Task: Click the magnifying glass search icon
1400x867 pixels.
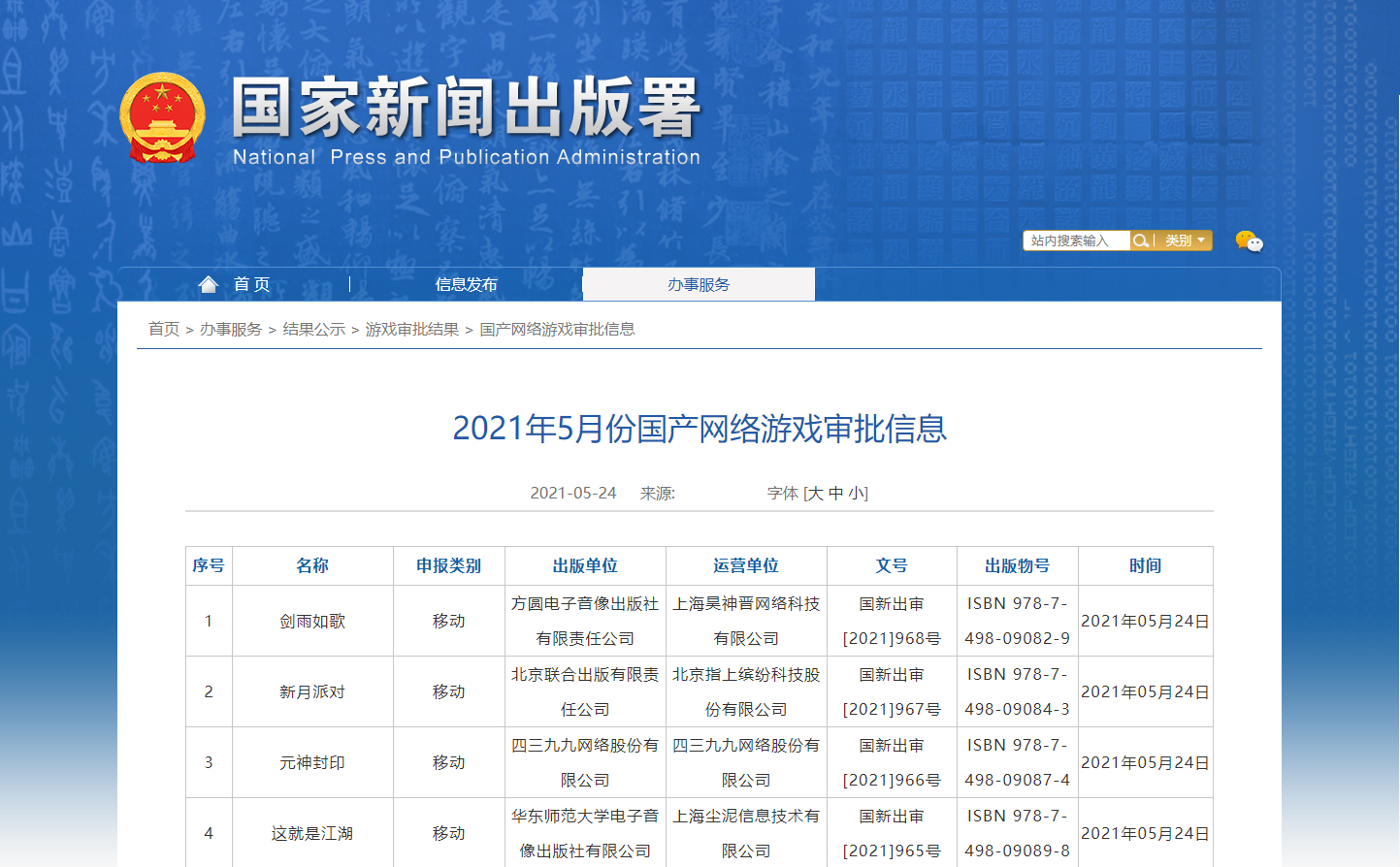Action: tap(1141, 241)
